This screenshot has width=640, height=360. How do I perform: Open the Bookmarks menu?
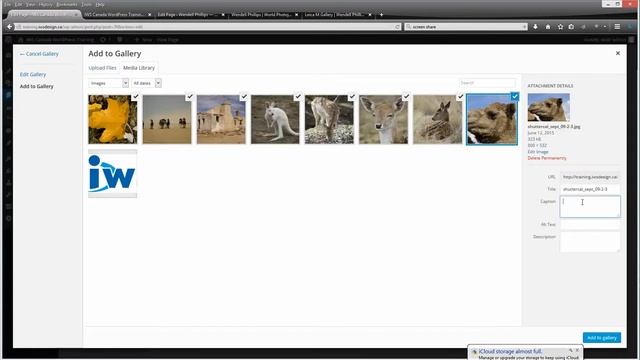pos(67,4)
